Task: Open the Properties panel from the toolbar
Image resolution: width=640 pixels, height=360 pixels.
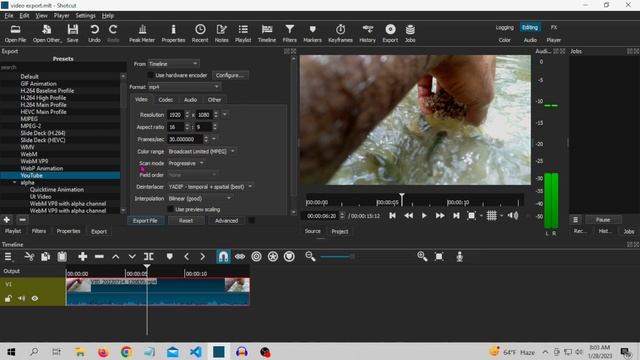Action: [x=173, y=33]
